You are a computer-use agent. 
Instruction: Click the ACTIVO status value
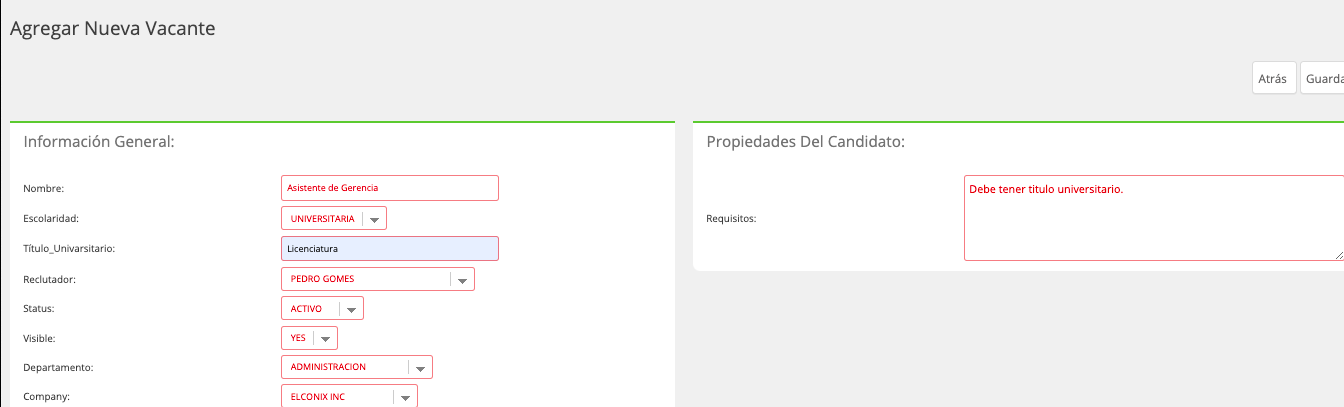point(306,309)
